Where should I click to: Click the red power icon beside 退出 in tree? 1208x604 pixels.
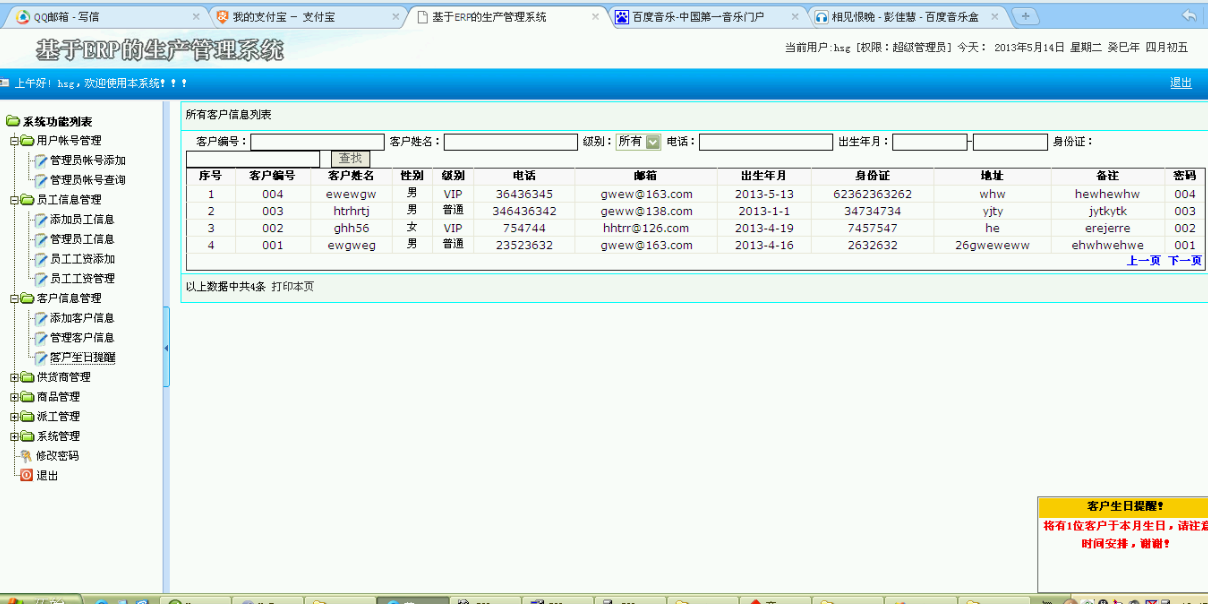coord(27,476)
